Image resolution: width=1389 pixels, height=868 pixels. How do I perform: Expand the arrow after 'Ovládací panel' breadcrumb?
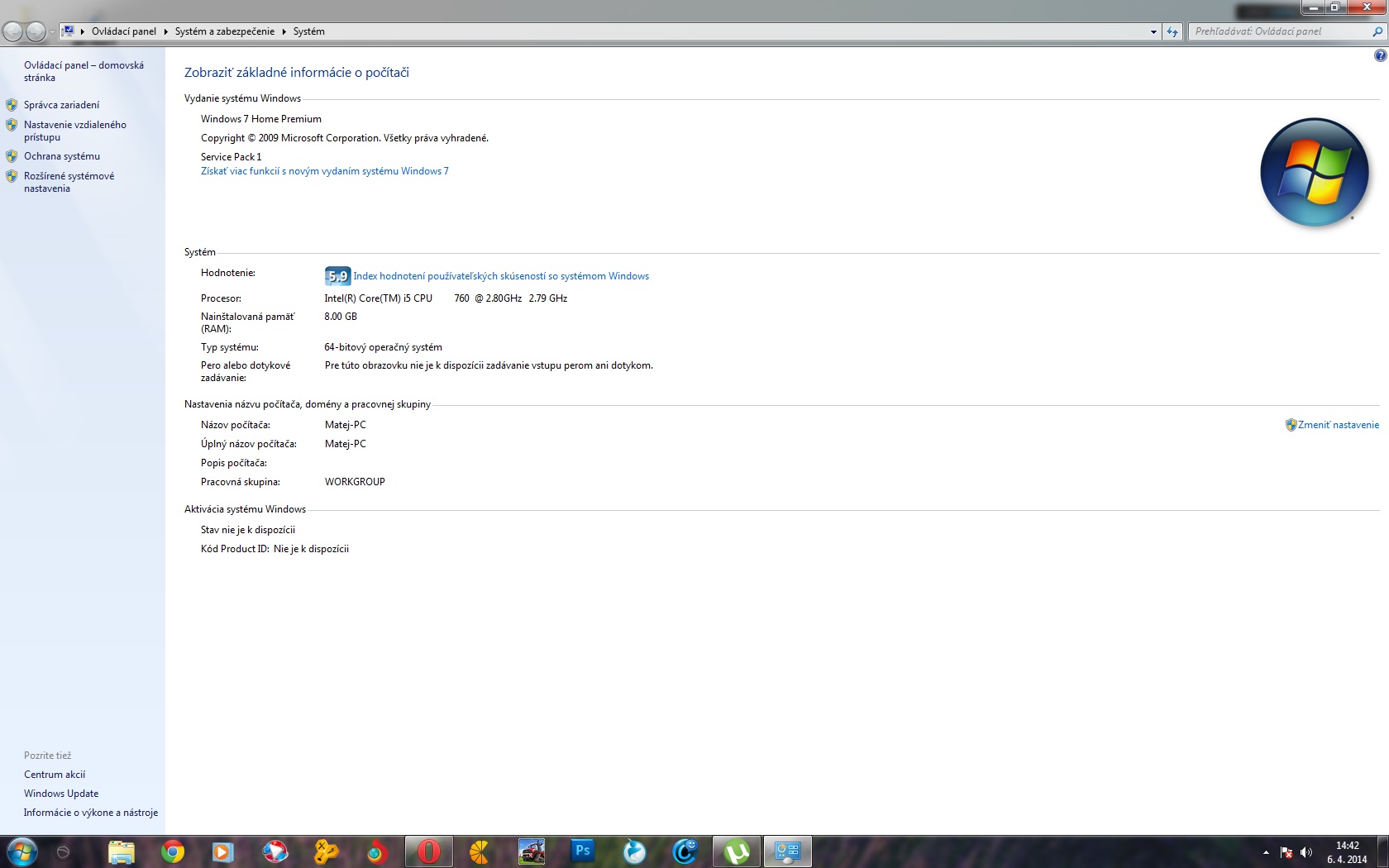[x=165, y=31]
